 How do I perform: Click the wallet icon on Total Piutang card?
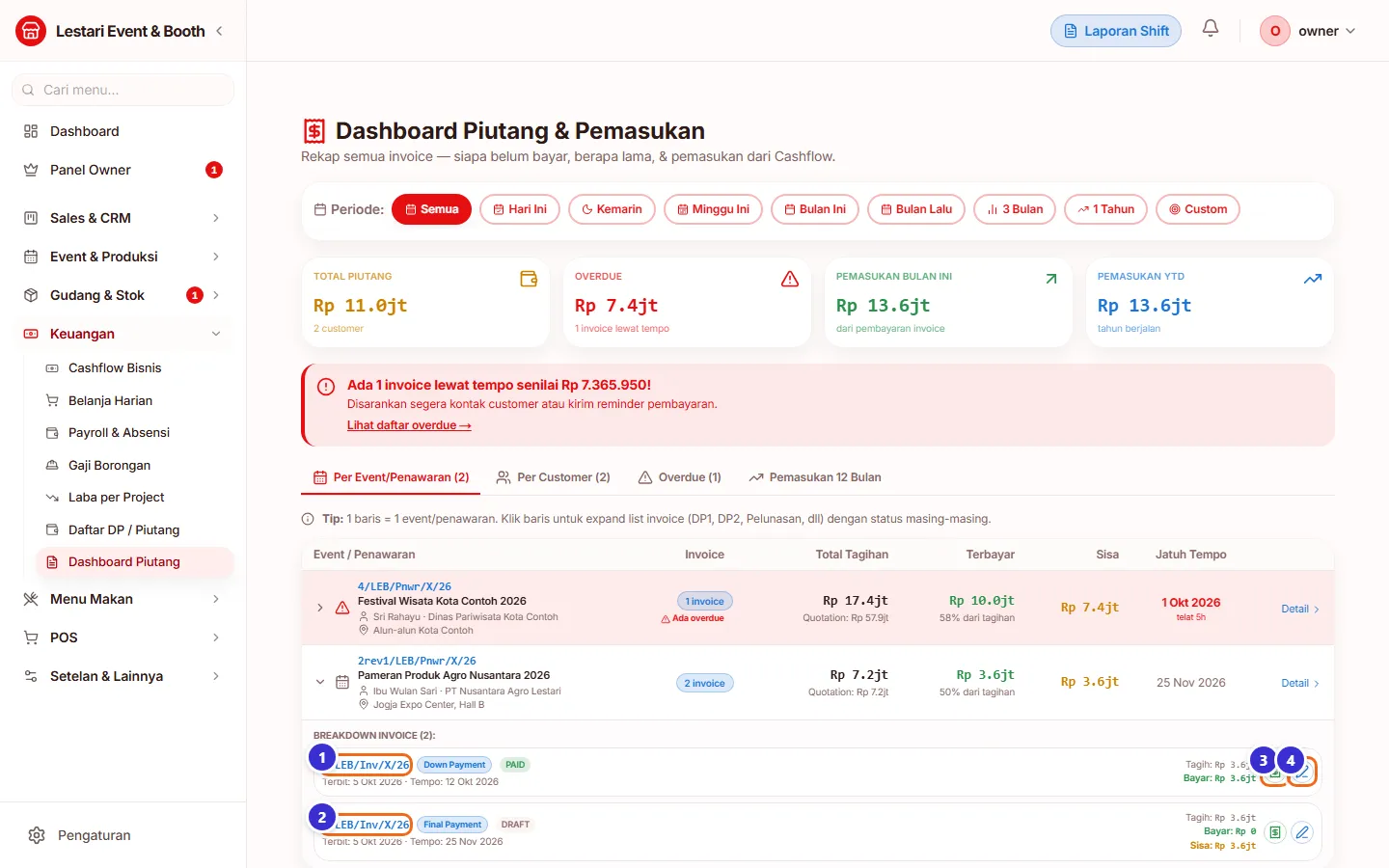tap(529, 279)
